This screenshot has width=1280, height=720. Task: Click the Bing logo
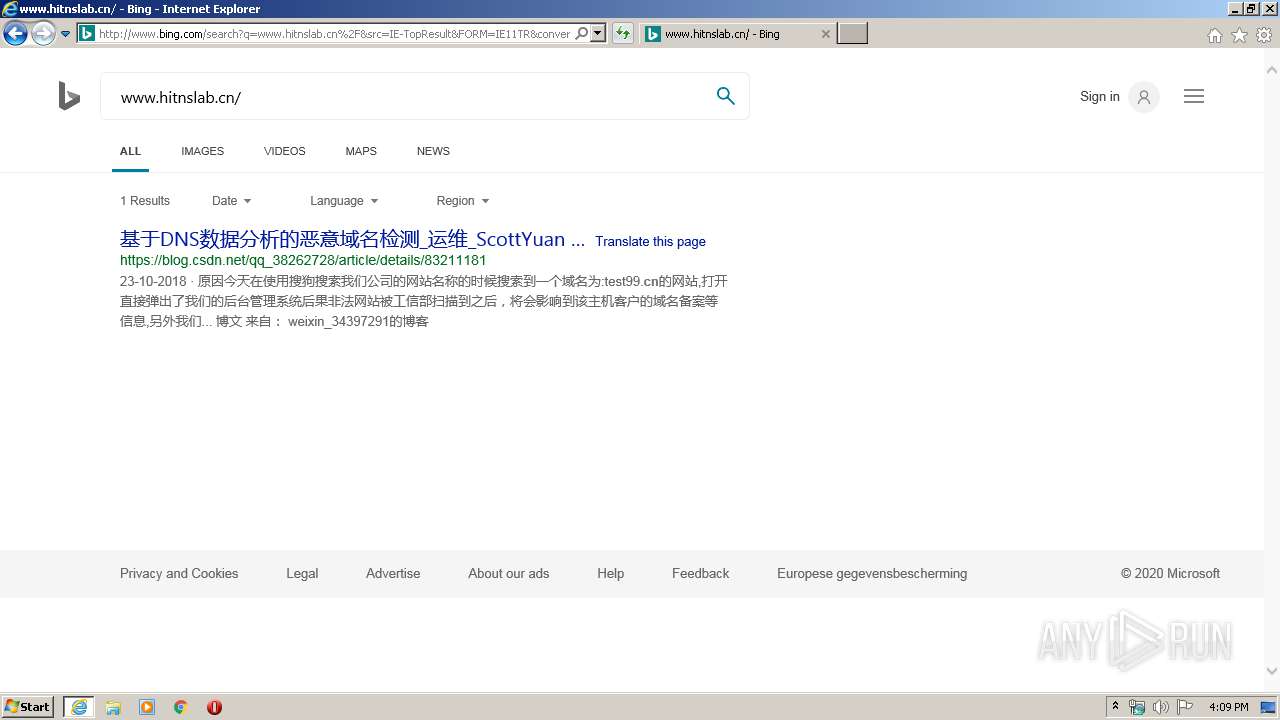(69, 96)
